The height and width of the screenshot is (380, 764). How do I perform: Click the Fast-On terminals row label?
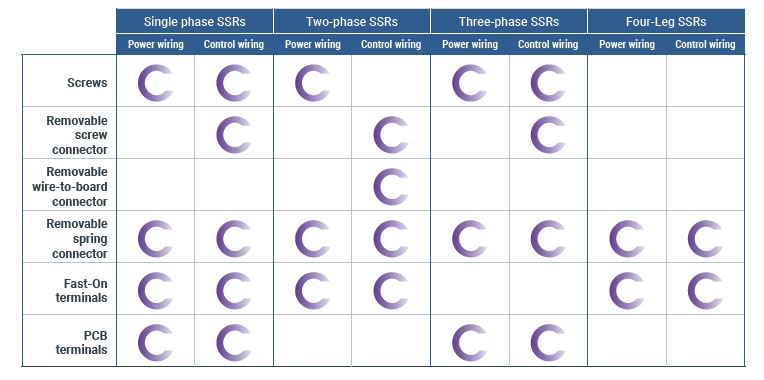[82, 290]
